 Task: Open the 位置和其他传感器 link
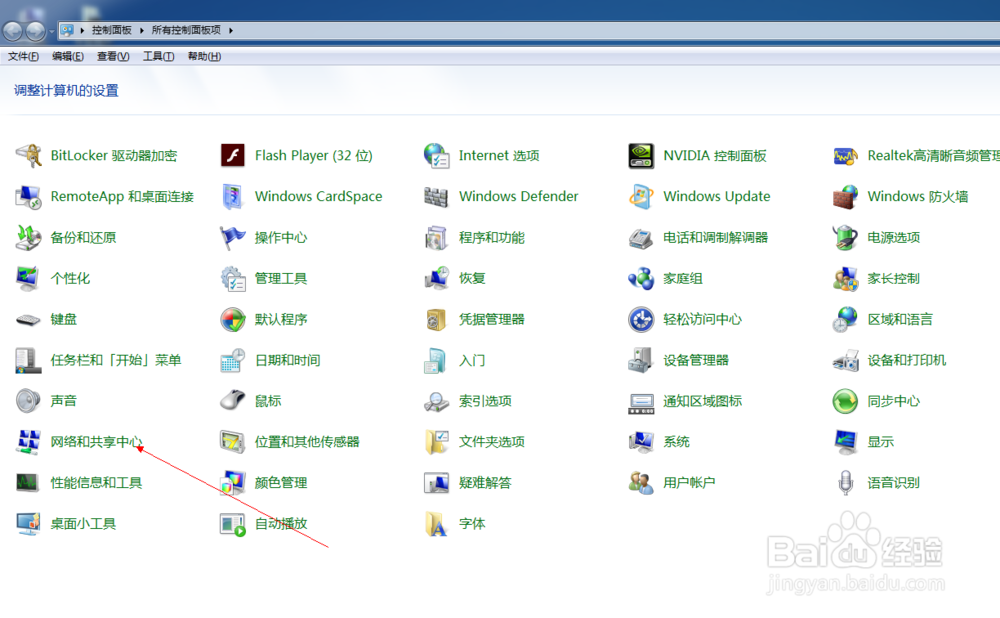307,442
